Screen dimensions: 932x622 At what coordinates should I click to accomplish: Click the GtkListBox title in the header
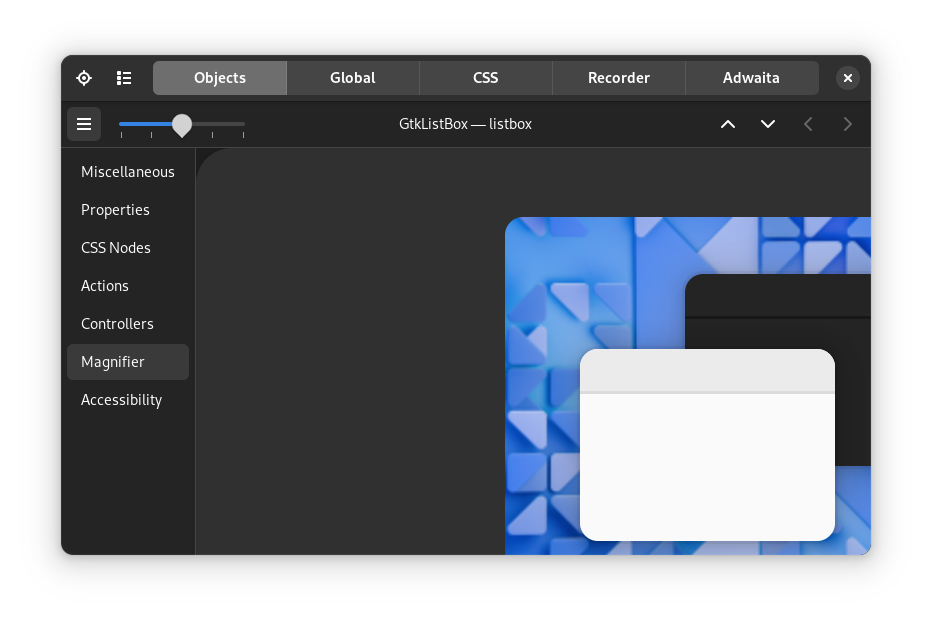(x=465, y=124)
